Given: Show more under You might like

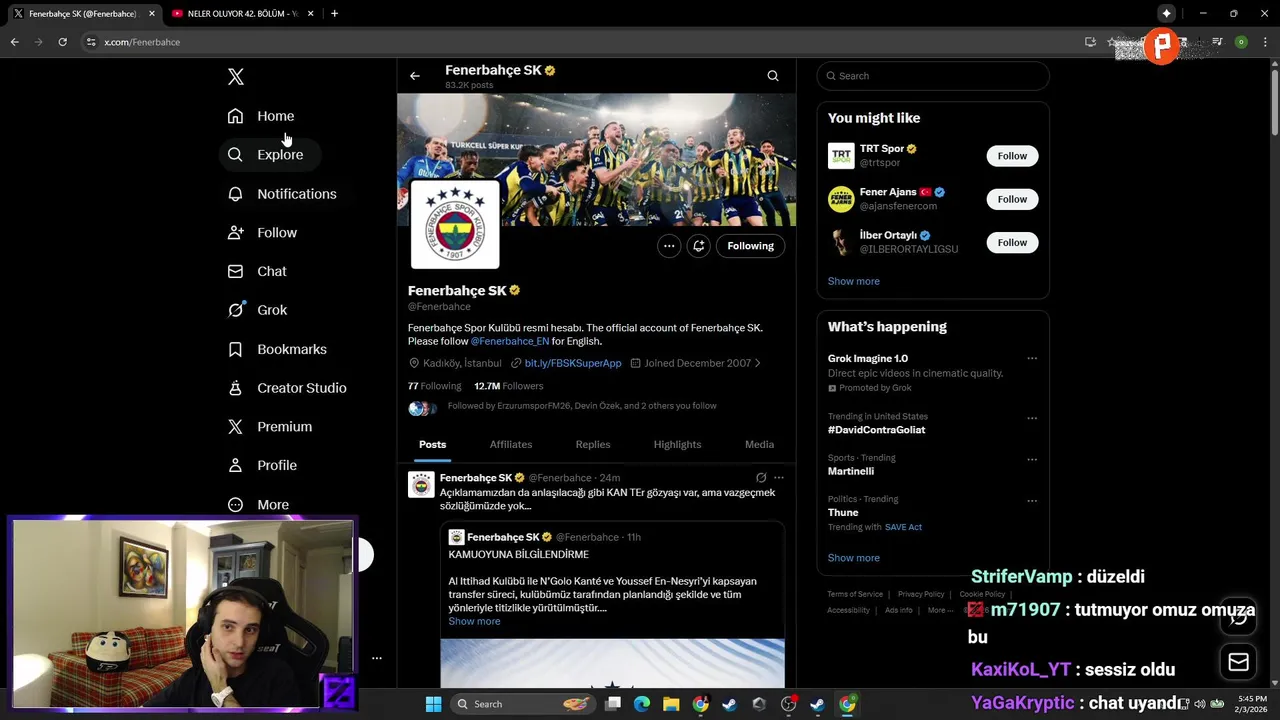Looking at the screenshot, I should 854,281.
